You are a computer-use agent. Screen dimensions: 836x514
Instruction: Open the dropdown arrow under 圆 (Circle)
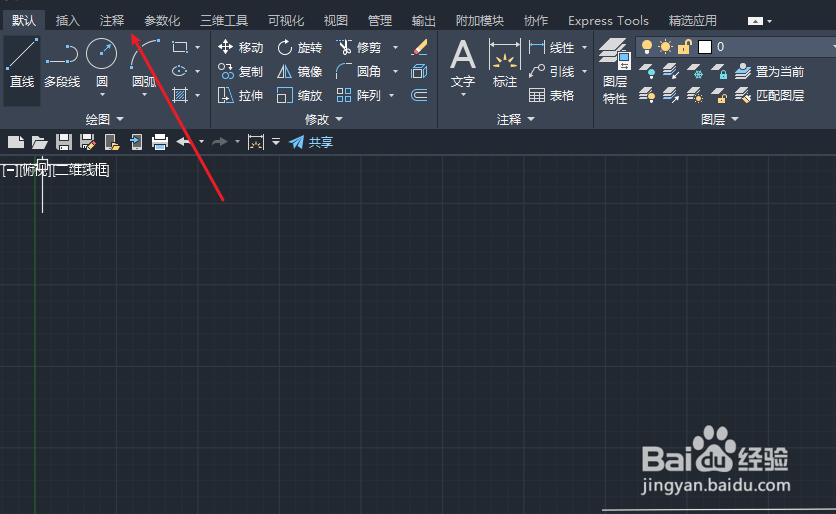pyautogui.click(x=102, y=95)
